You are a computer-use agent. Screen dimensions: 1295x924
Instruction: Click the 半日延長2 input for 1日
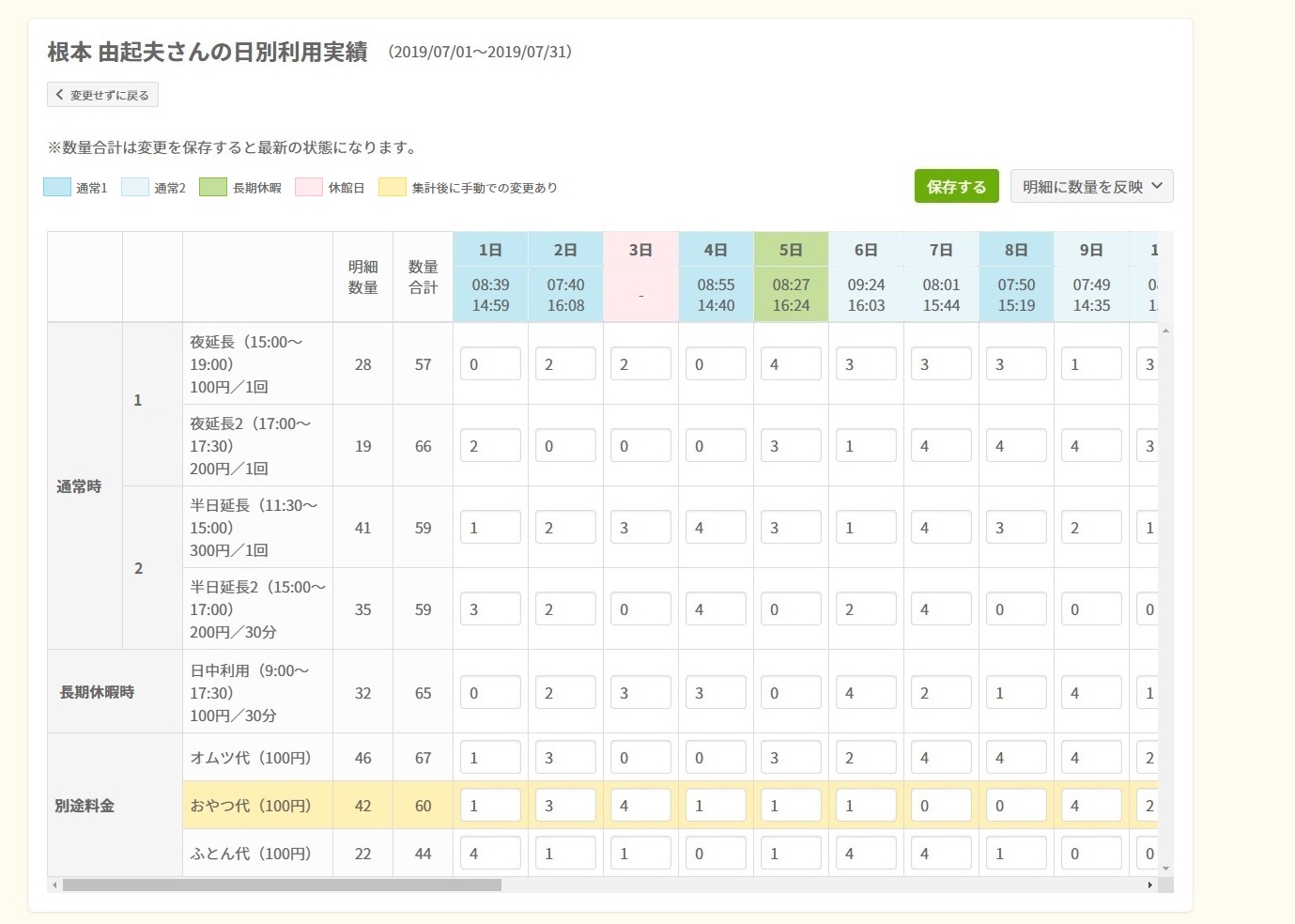[x=490, y=609]
